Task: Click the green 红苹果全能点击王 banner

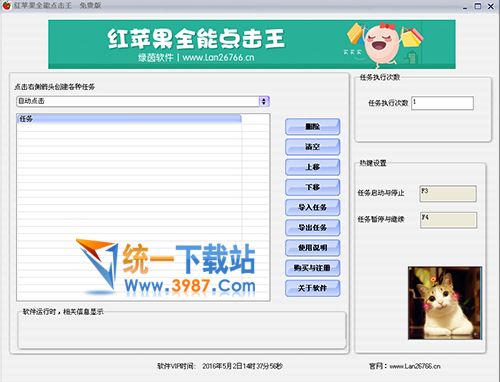Action: coord(252,44)
